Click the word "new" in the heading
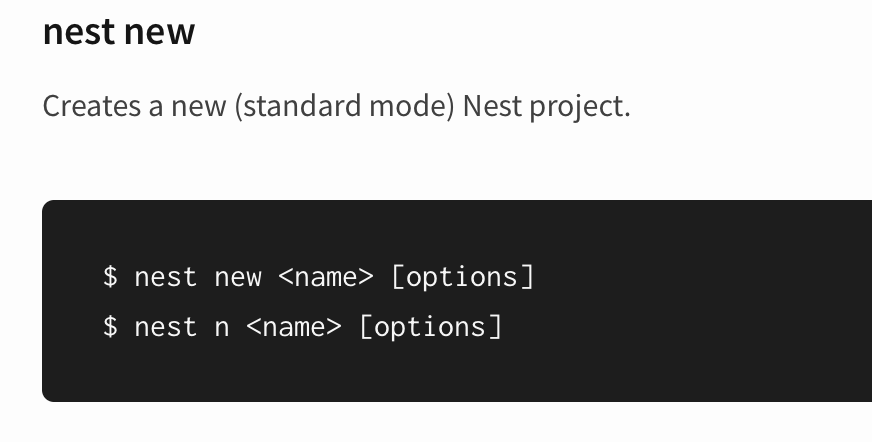The height and width of the screenshot is (442, 872). (x=160, y=33)
